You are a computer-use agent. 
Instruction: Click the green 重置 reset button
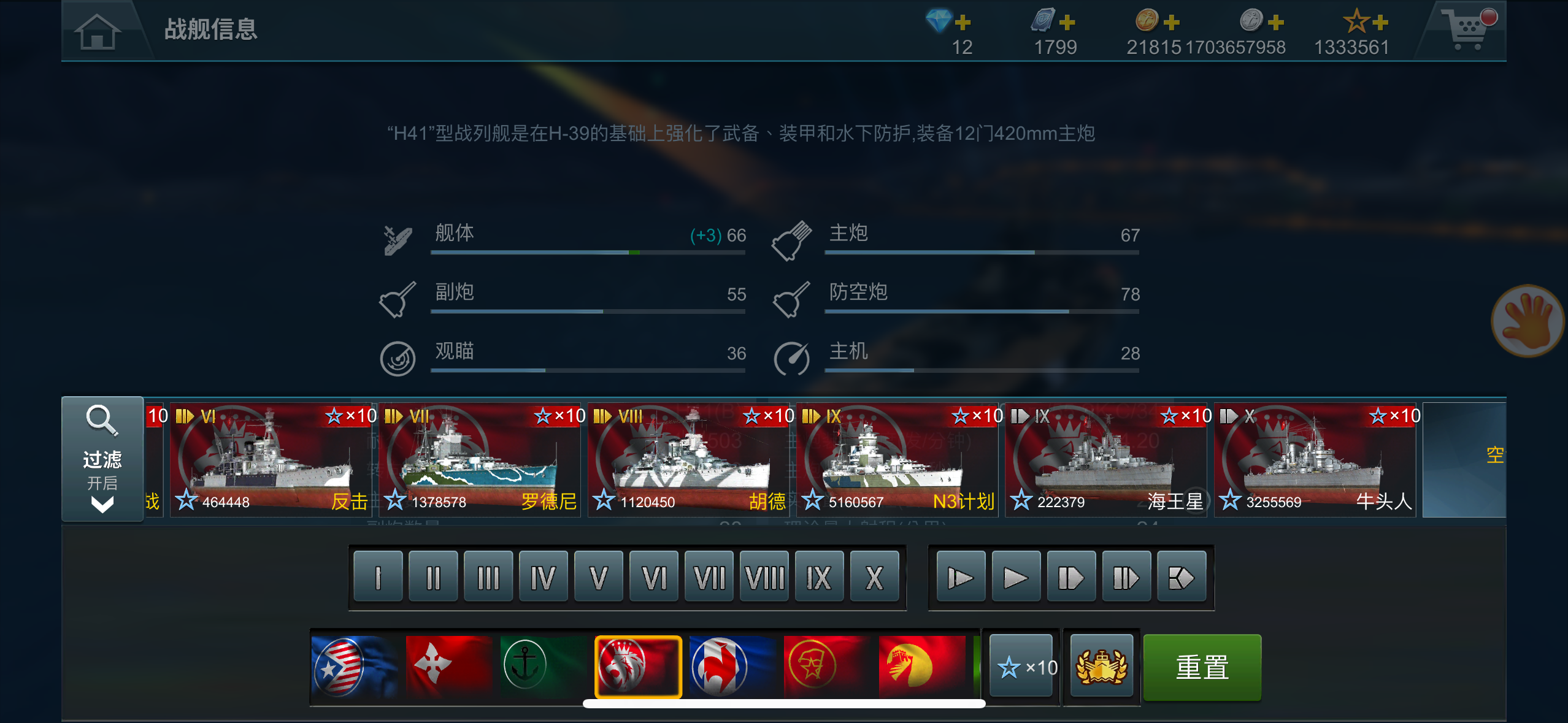(1202, 667)
